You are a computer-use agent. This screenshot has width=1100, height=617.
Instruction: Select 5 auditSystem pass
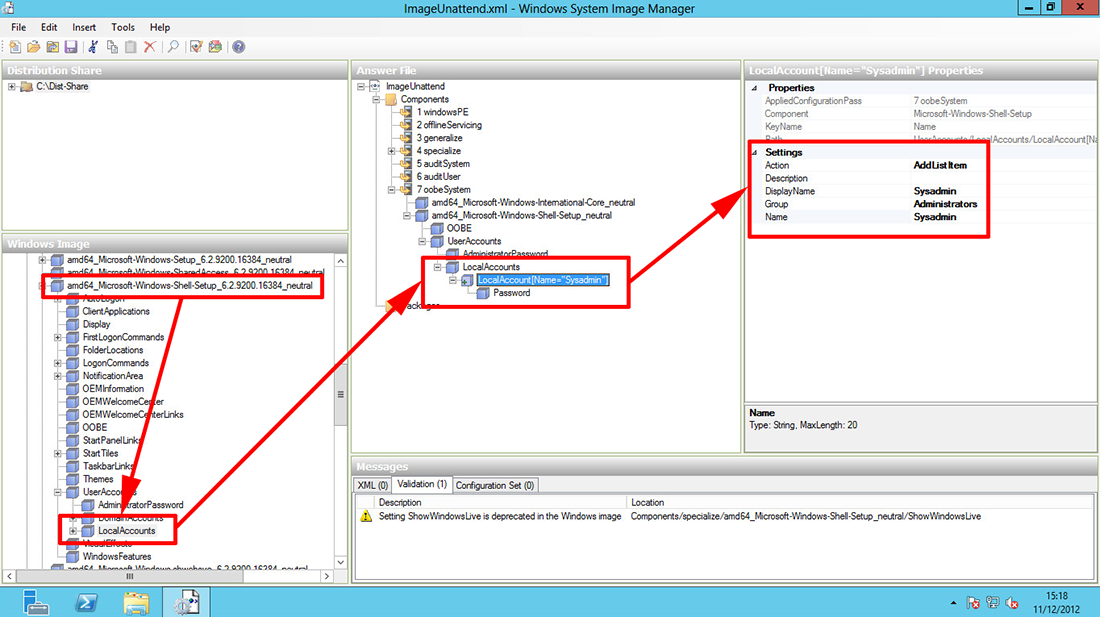443,164
